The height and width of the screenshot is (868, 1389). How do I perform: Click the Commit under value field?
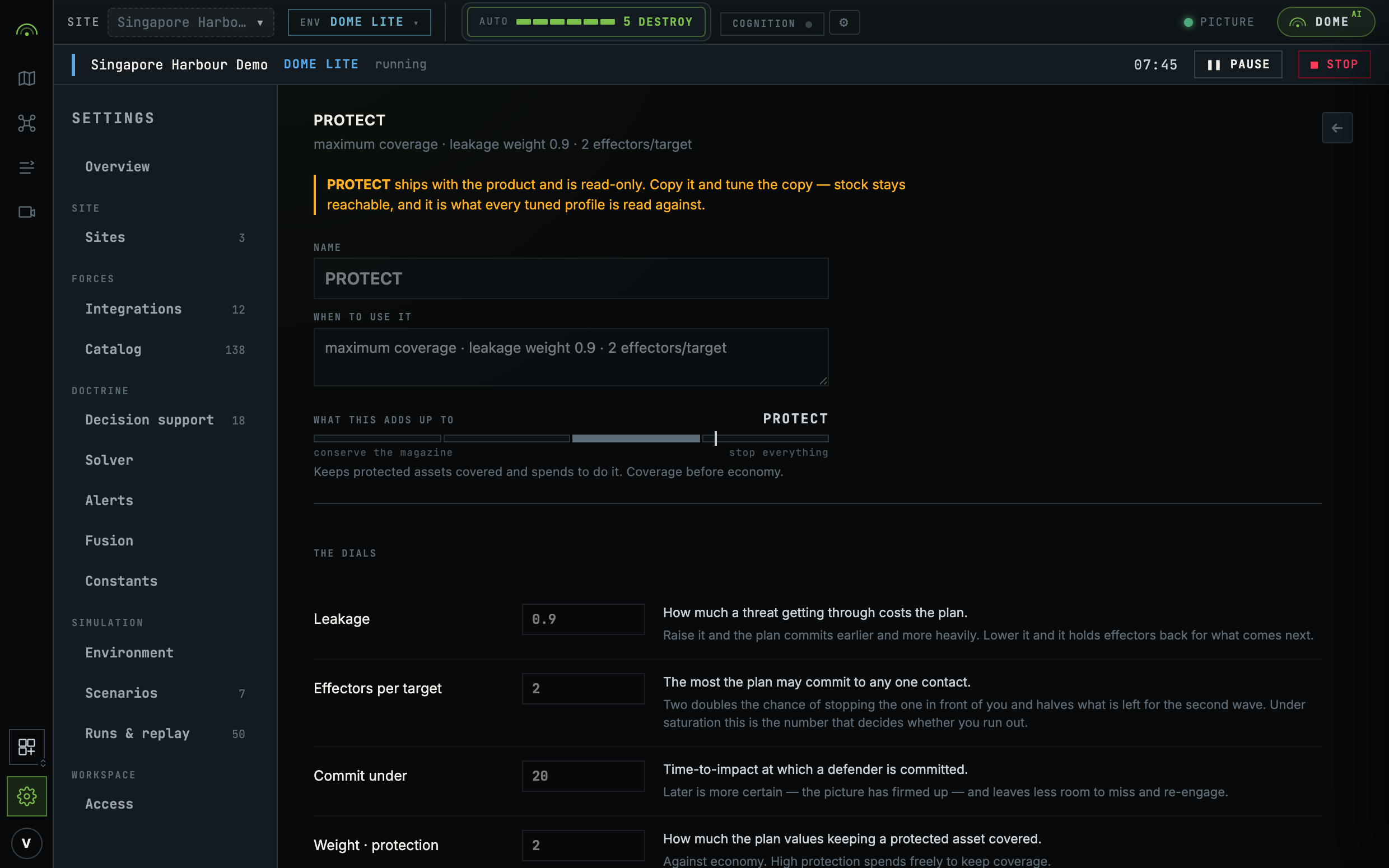tap(583, 776)
